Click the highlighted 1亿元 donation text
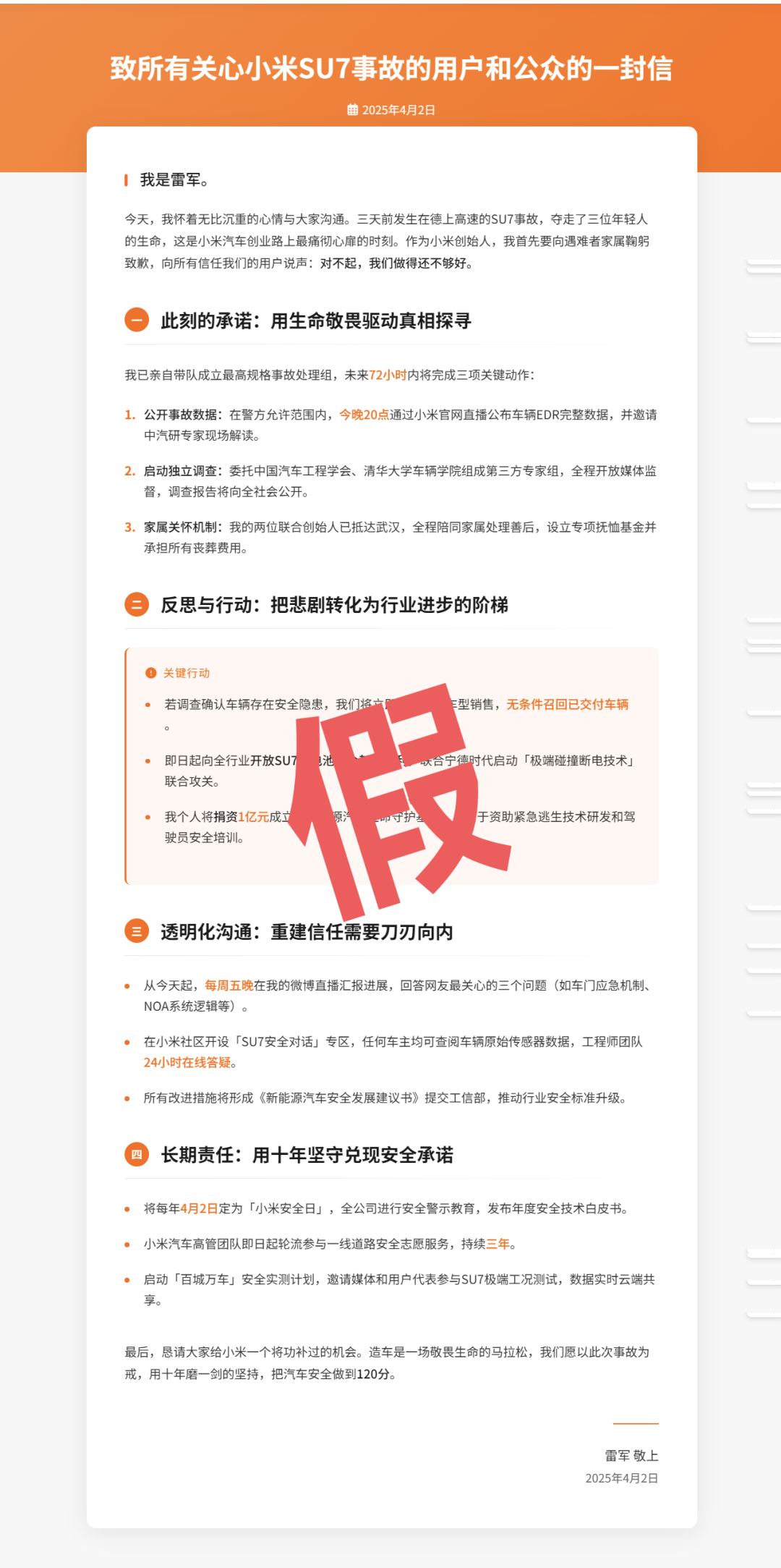The image size is (781, 1568). (x=253, y=816)
